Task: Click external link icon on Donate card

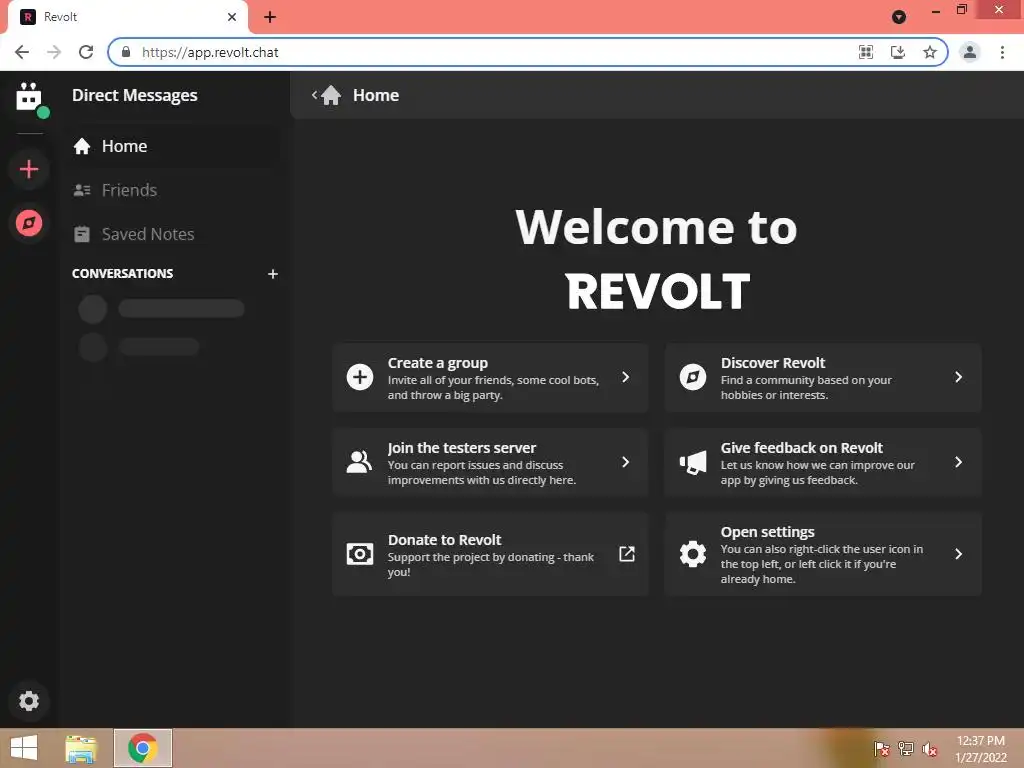Action: (x=626, y=554)
